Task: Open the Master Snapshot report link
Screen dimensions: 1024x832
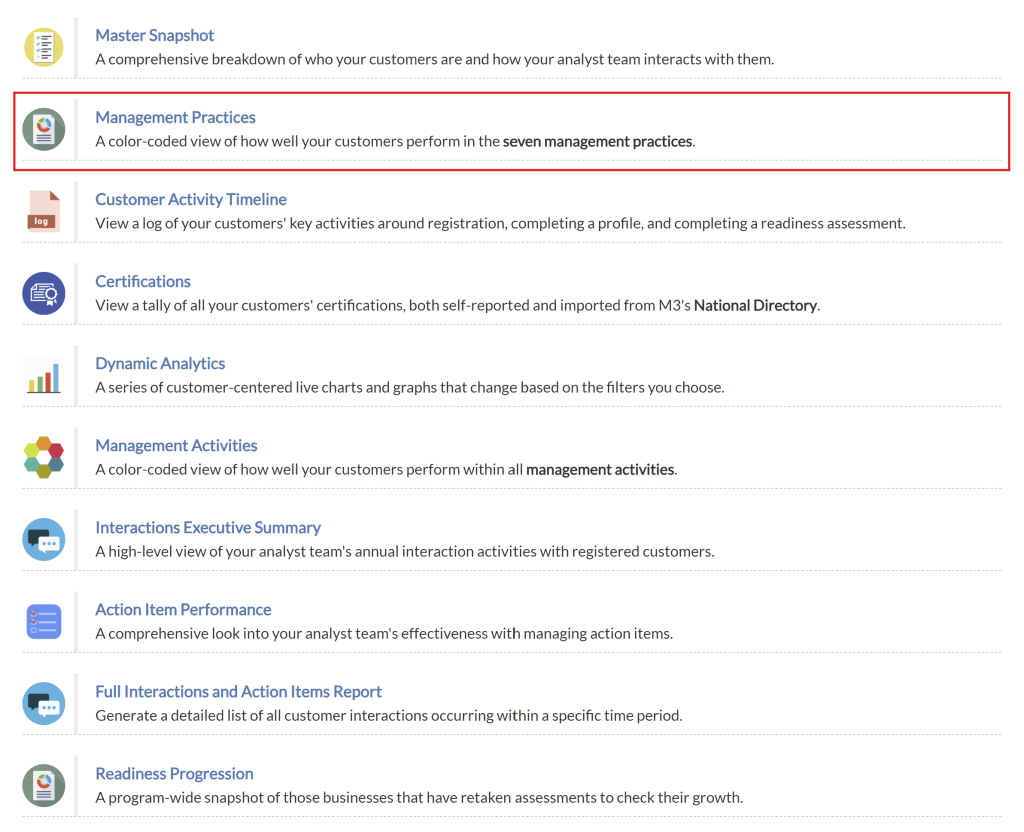Action: click(x=154, y=35)
